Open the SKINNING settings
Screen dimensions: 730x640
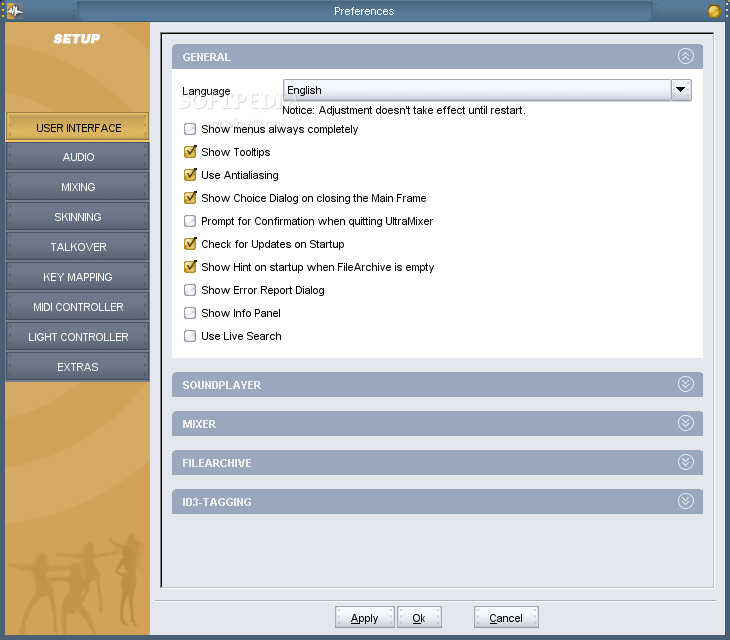77,217
